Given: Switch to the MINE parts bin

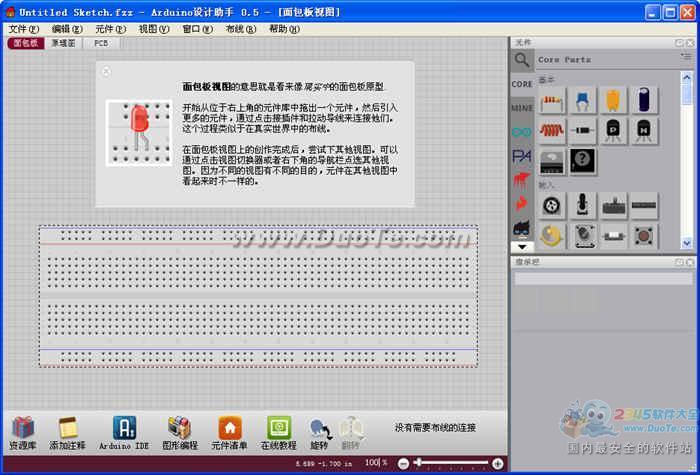Looking at the screenshot, I should coord(522,108).
